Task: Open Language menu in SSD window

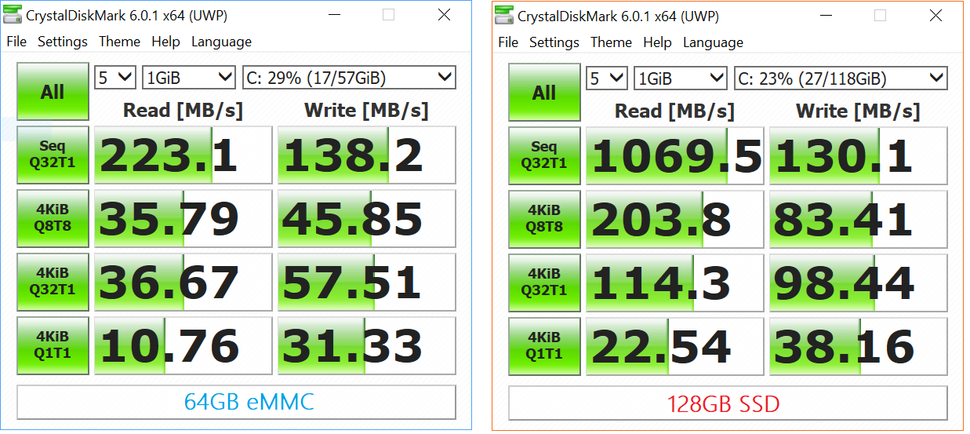Action: [713, 43]
